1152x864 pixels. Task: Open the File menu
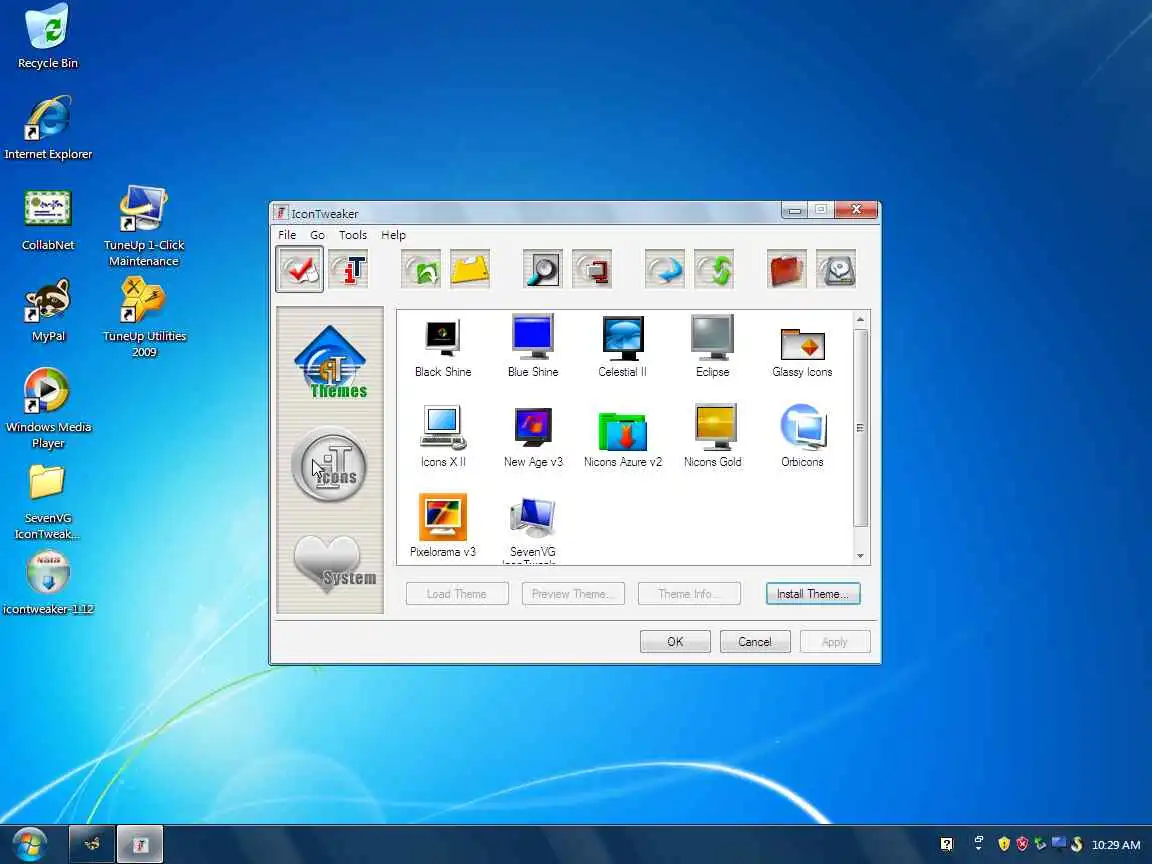287,235
